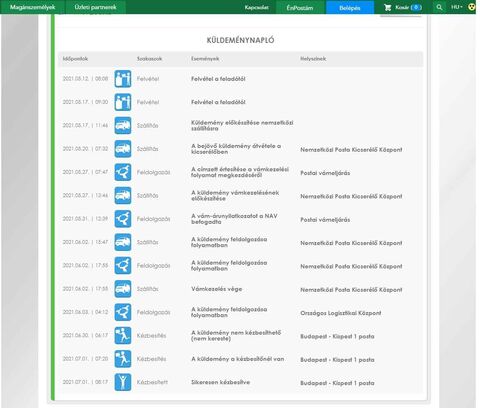Click 'Országos Logisztikai Központ' location
The height and width of the screenshot is (408, 480).
pyautogui.click(x=341, y=313)
